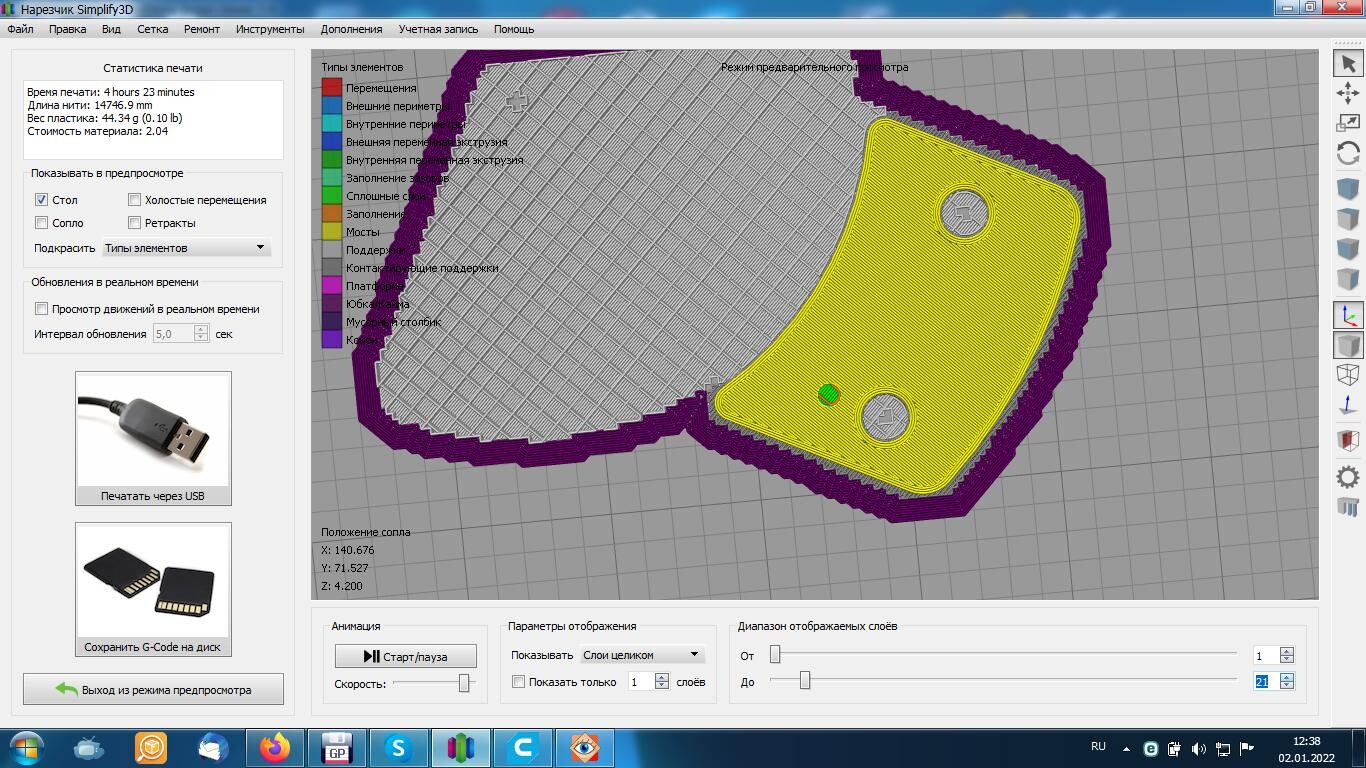This screenshot has width=1366, height=768.
Task: Click Выход из режима предпросмотра button
Action: [153, 689]
